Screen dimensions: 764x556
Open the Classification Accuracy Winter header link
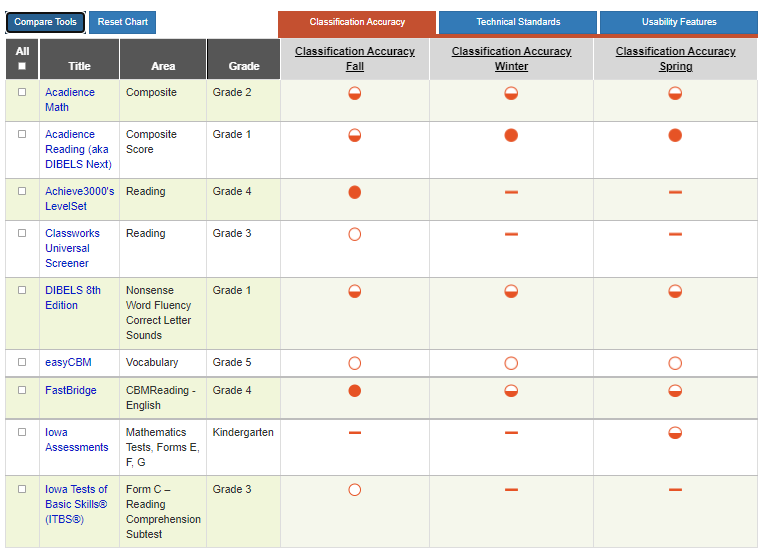point(511,58)
